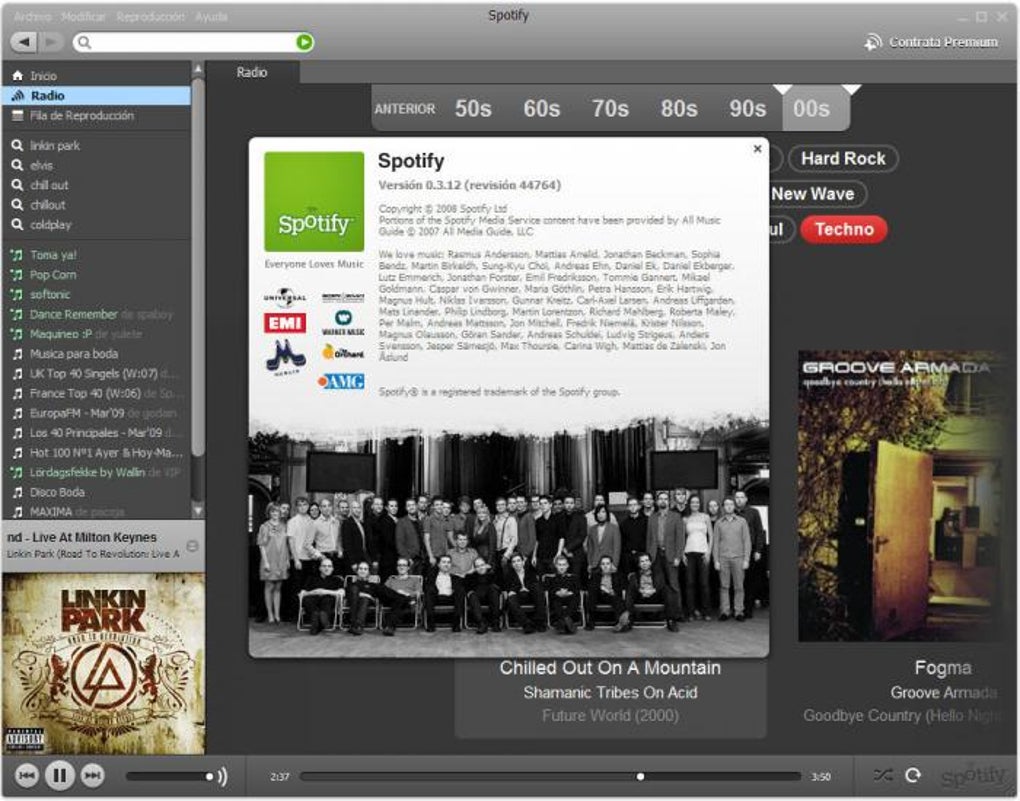Toggle the Techno genre

pyautogui.click(x=844, y=230)
